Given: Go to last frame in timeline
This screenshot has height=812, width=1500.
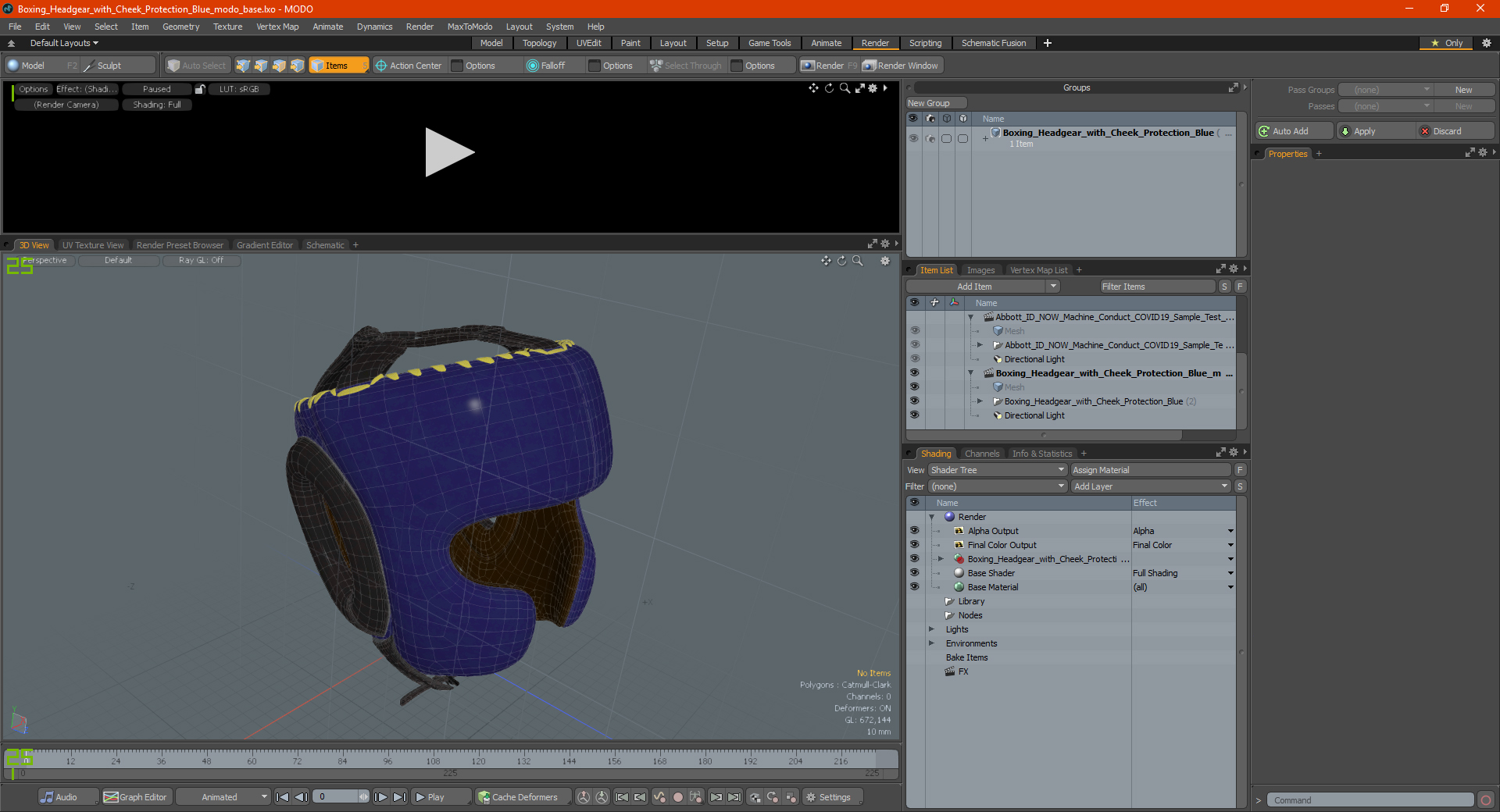Looking at the screenshot, I should [399, 797].
